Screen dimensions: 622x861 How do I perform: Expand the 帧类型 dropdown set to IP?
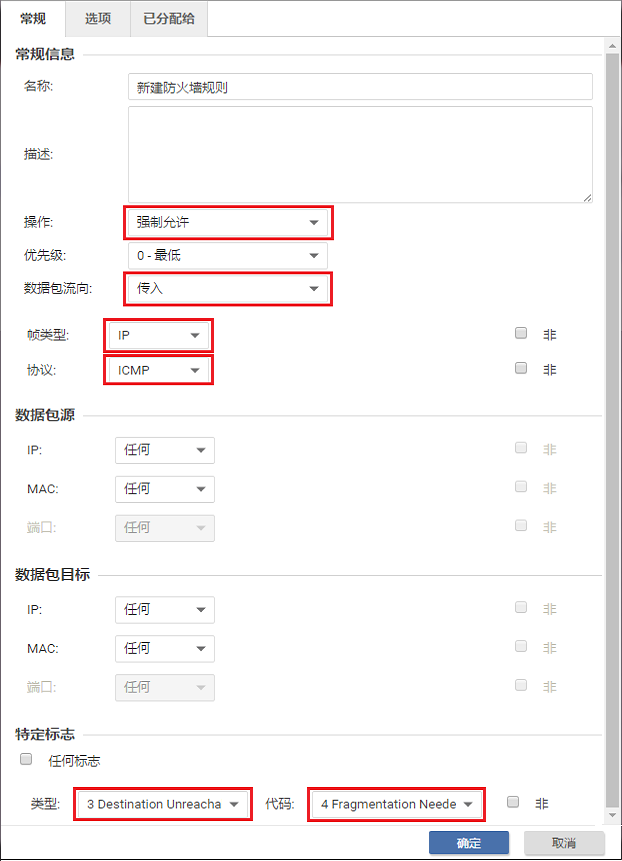[158, 335]
